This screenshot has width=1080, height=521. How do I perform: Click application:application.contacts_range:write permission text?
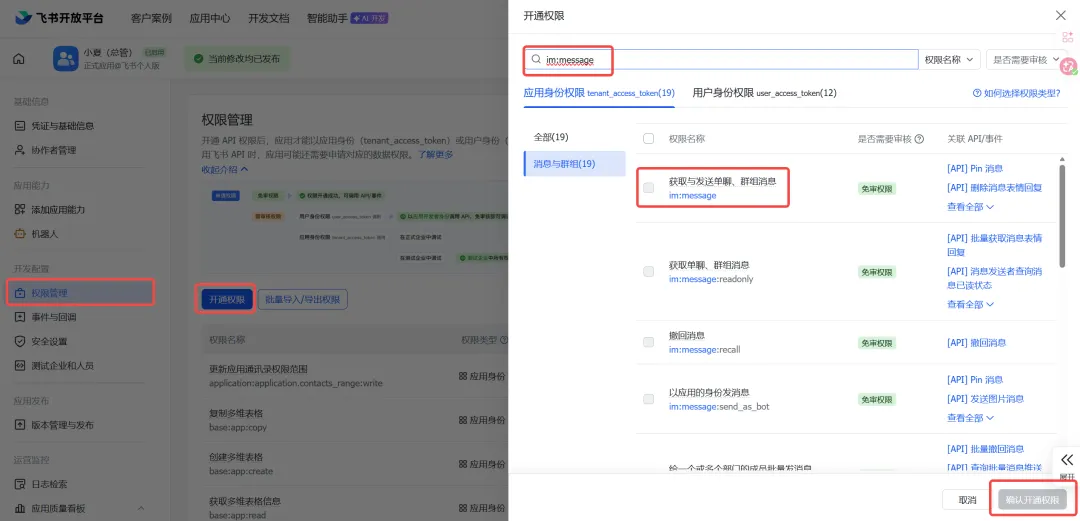pos(295,383)
